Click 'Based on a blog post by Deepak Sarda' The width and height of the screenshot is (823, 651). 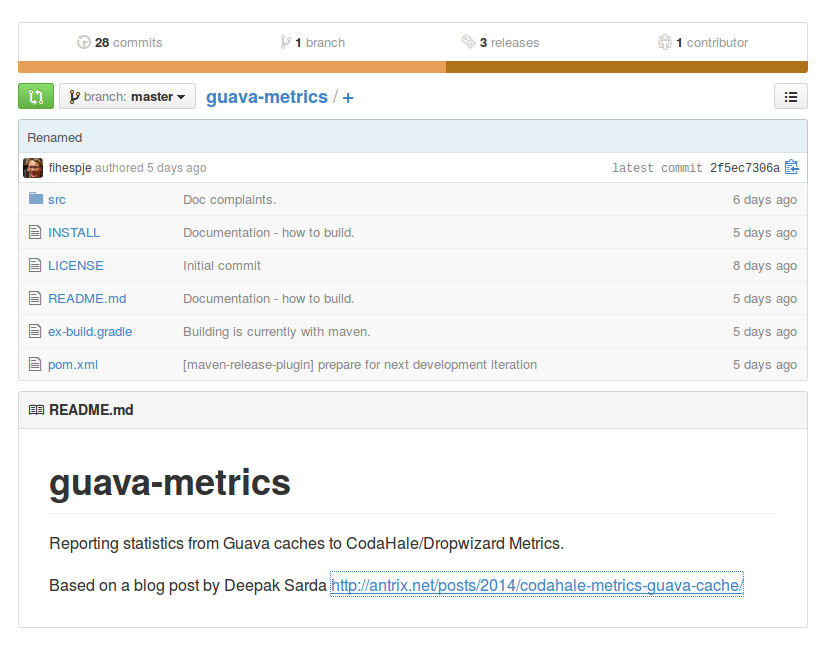[188, 585]
